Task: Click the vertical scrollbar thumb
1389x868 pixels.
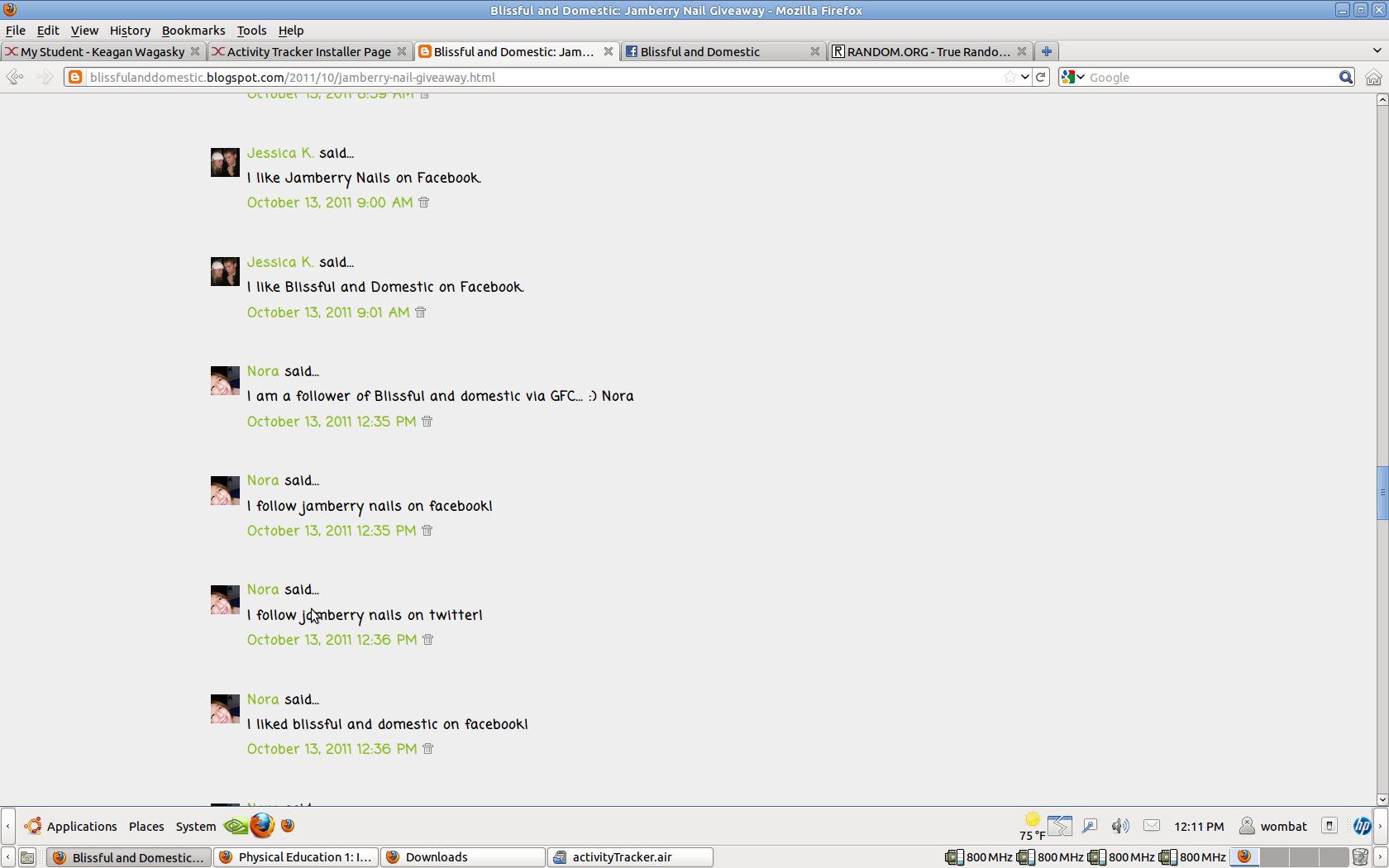Action: [1382, 493]
